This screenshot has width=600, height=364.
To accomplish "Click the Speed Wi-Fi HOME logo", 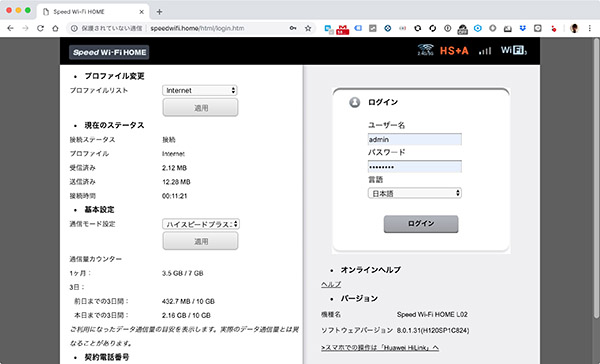I will coord(109,52).
